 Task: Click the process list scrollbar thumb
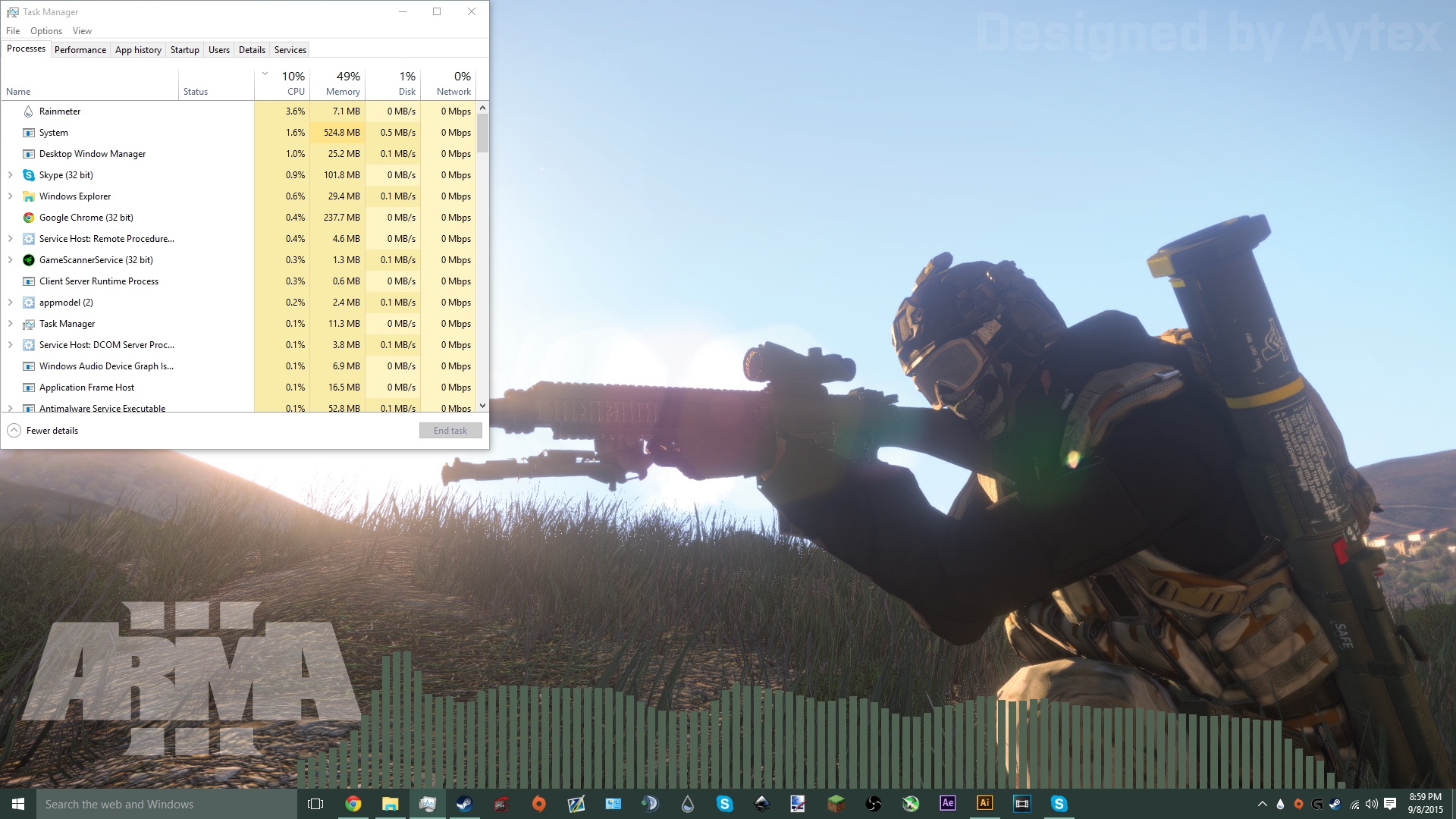[x=482, y=133]
